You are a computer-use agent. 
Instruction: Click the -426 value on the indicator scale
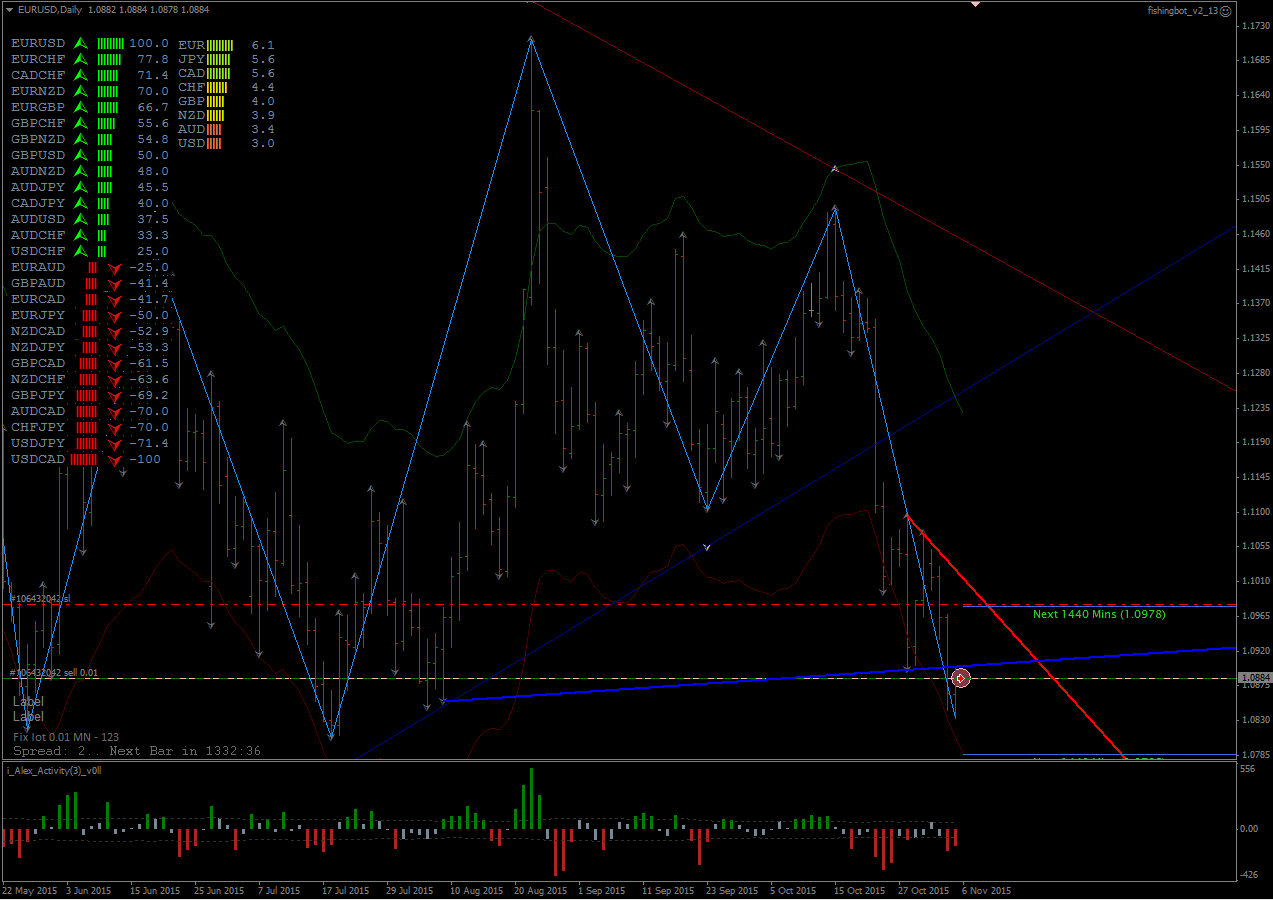1248,875
